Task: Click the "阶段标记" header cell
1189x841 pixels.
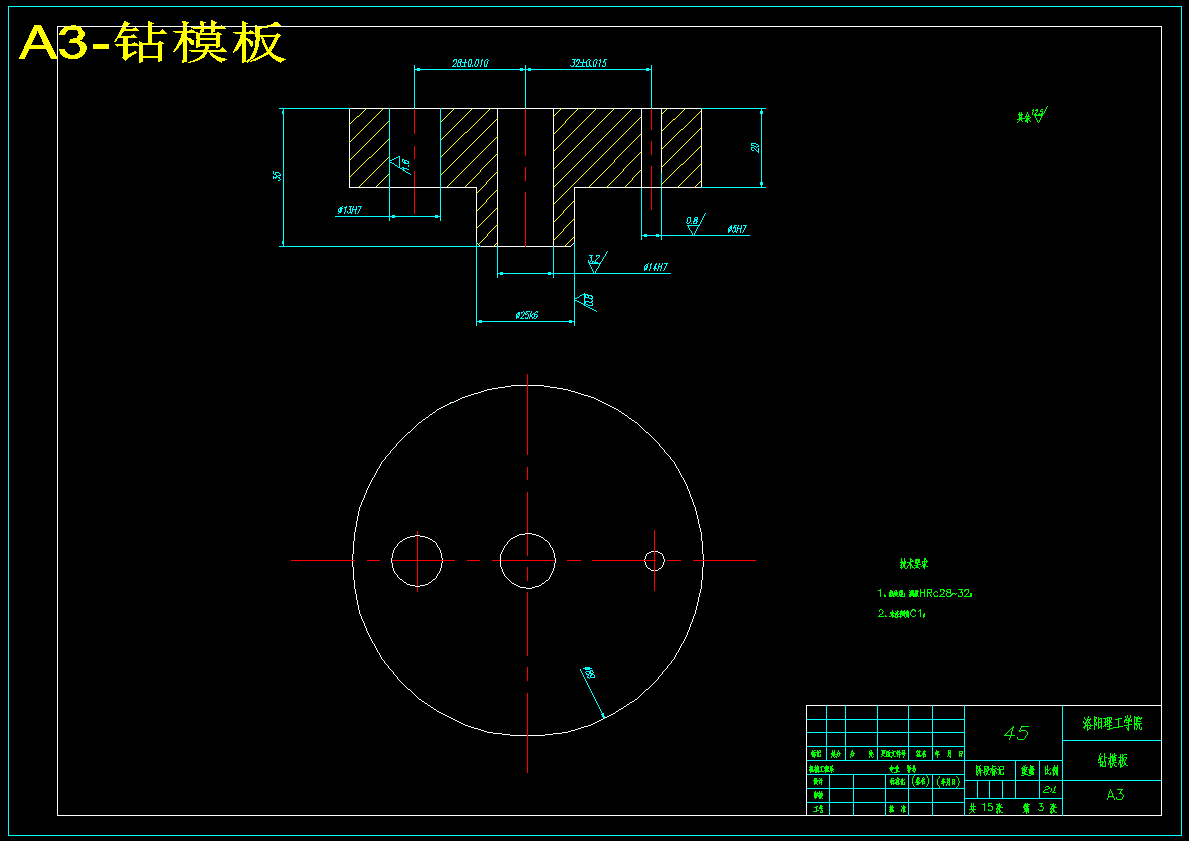Action: (990, 770)
